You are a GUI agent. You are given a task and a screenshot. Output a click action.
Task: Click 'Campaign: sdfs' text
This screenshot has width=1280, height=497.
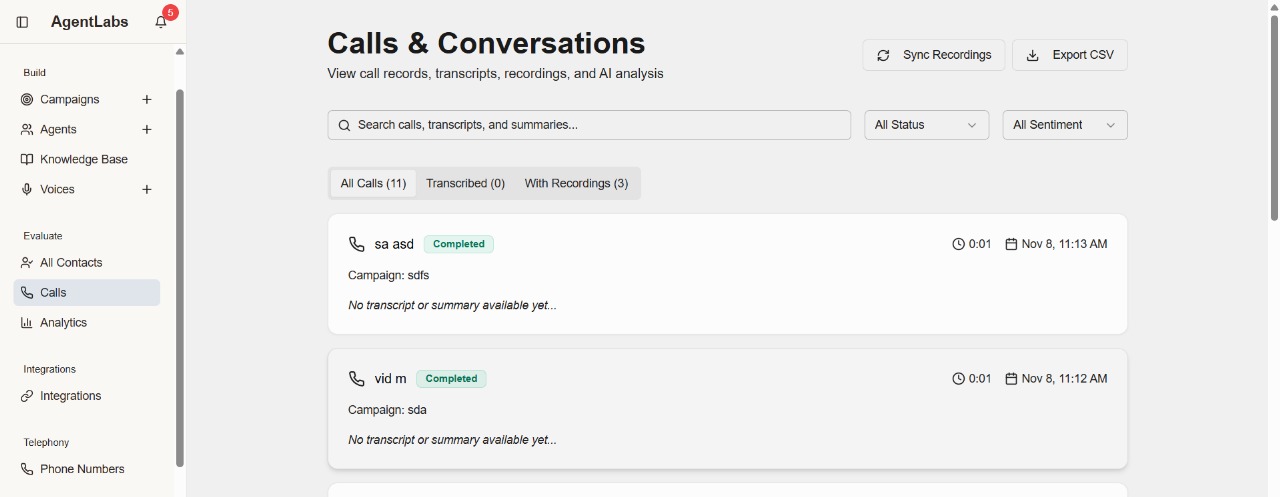click(389, 275)
